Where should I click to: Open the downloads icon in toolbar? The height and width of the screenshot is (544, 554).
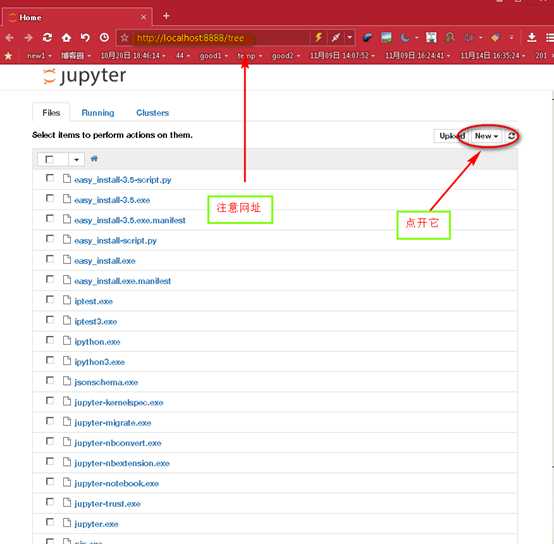pos(531,37)
